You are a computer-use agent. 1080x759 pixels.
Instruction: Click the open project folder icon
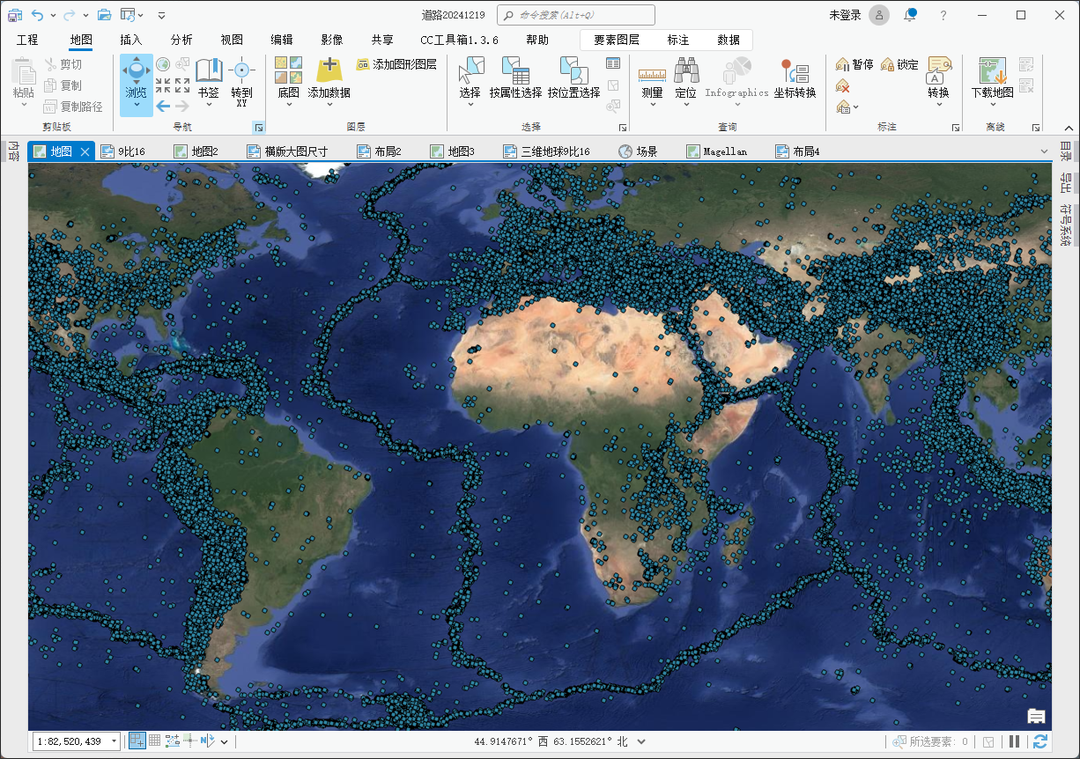point(104,14)
